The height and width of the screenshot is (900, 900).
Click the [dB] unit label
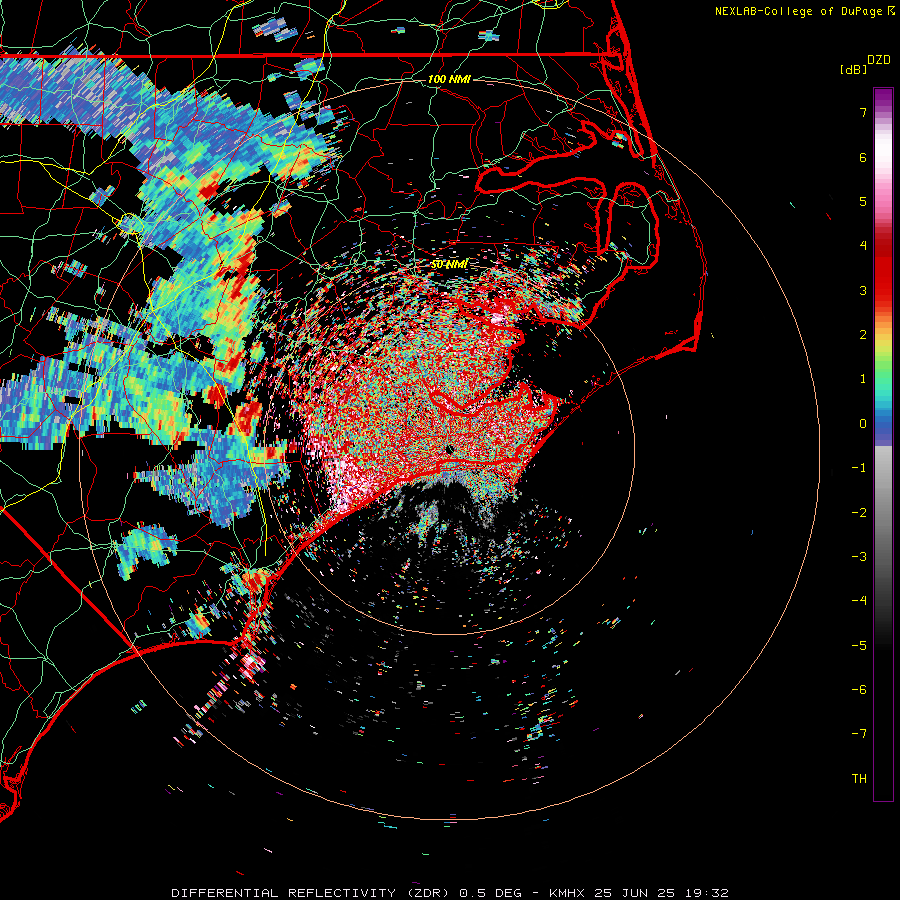(x=853, y=69)
